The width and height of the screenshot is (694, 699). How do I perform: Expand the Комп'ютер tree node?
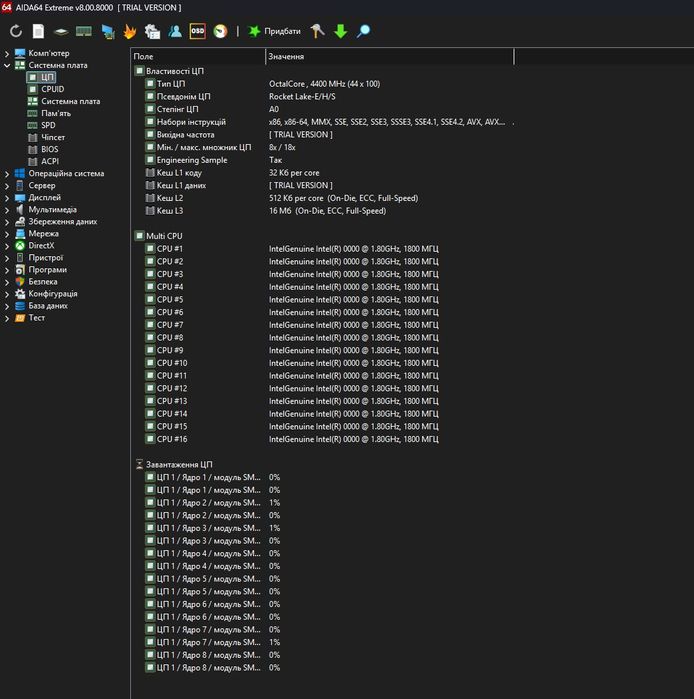coord(7,53)
